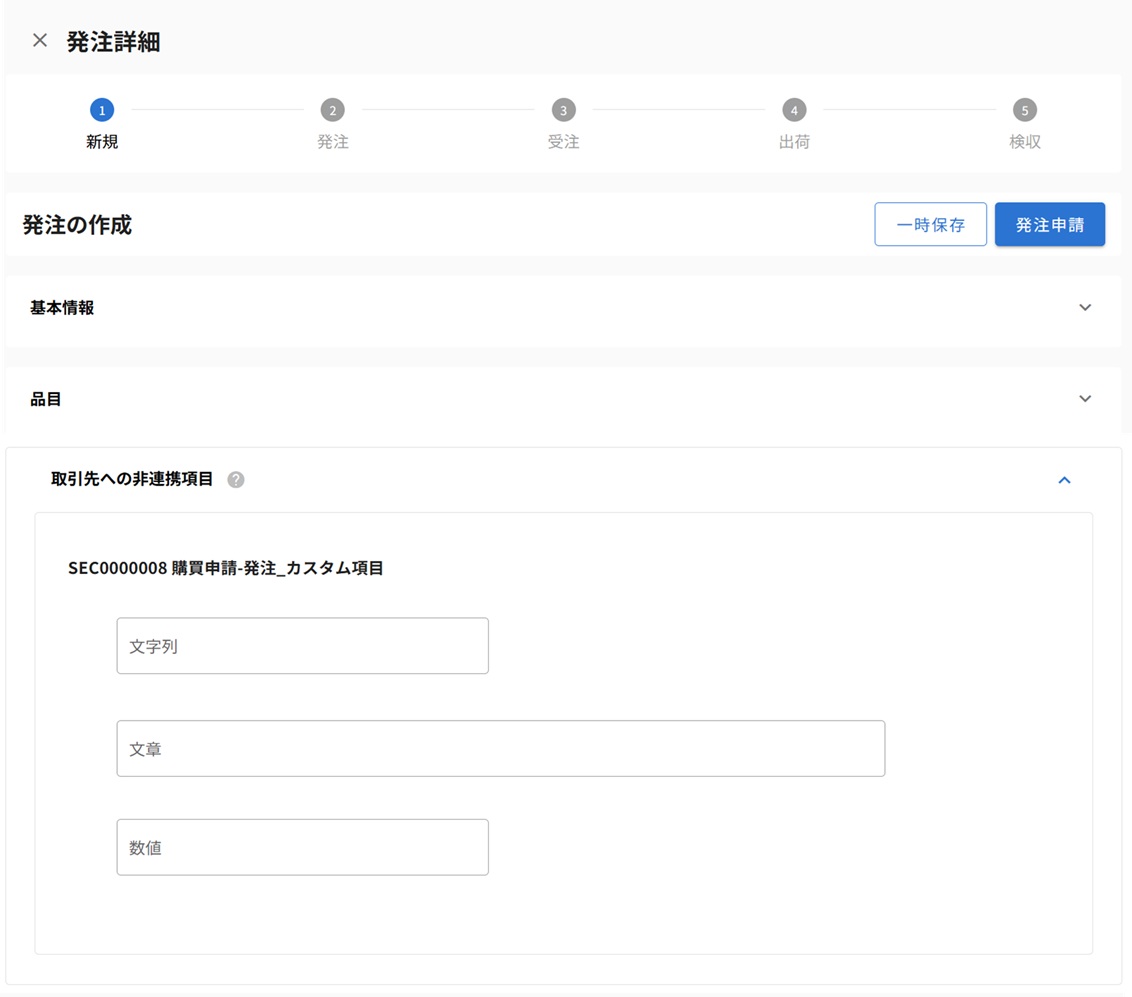Focus the 文字列 text field
Screen dimensions: 1132x997
click(x=302, y=646)
